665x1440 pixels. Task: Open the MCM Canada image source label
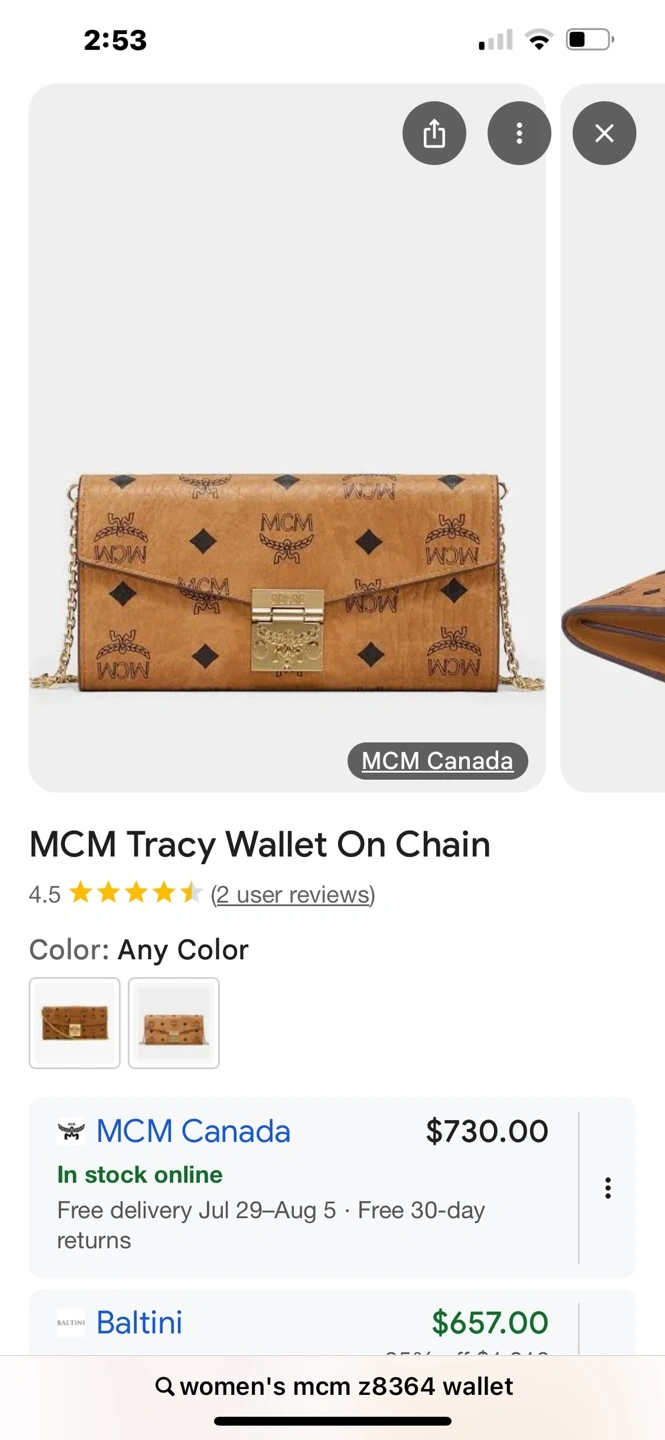click(x=437, y=761)
